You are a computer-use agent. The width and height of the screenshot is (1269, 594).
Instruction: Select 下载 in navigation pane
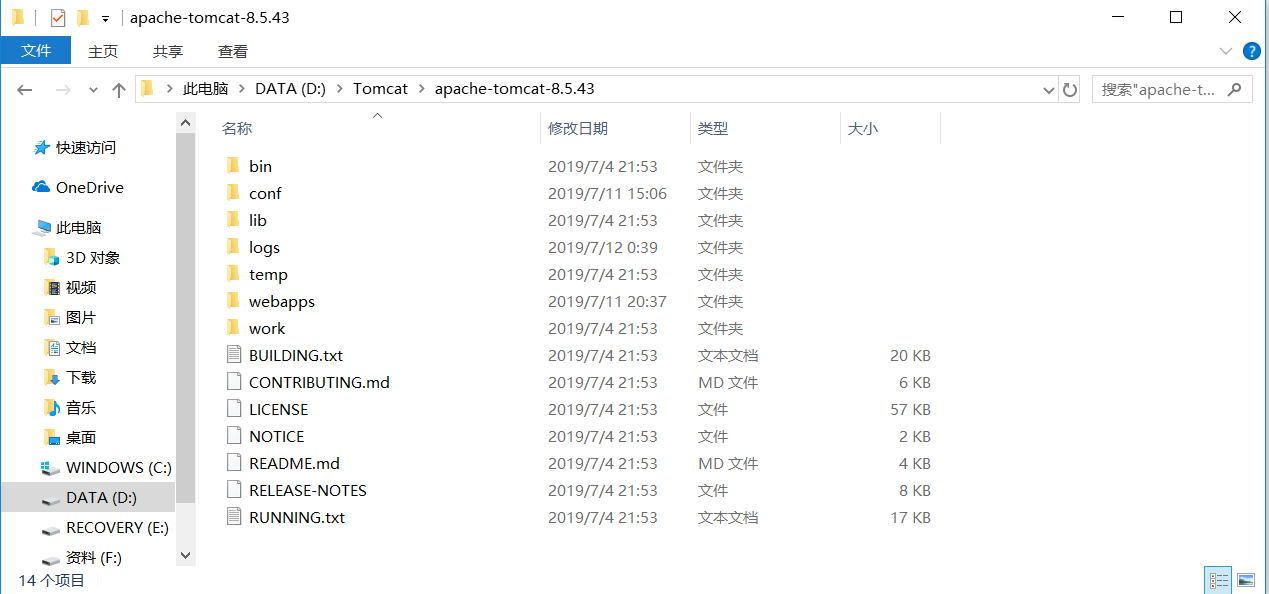(81, 378)
